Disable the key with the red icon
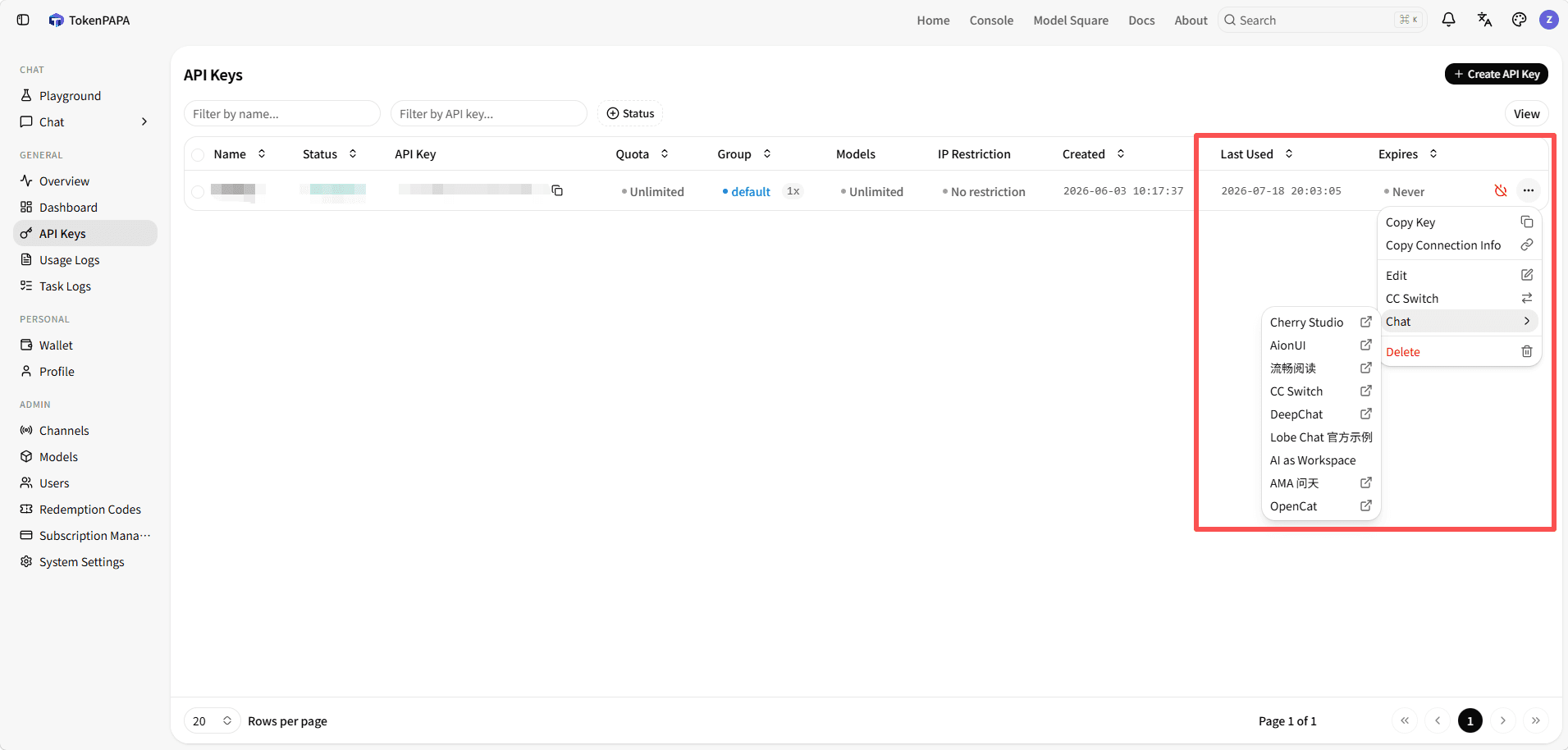The height and width of the screenshot is (750, 1568). point(1501,190)
